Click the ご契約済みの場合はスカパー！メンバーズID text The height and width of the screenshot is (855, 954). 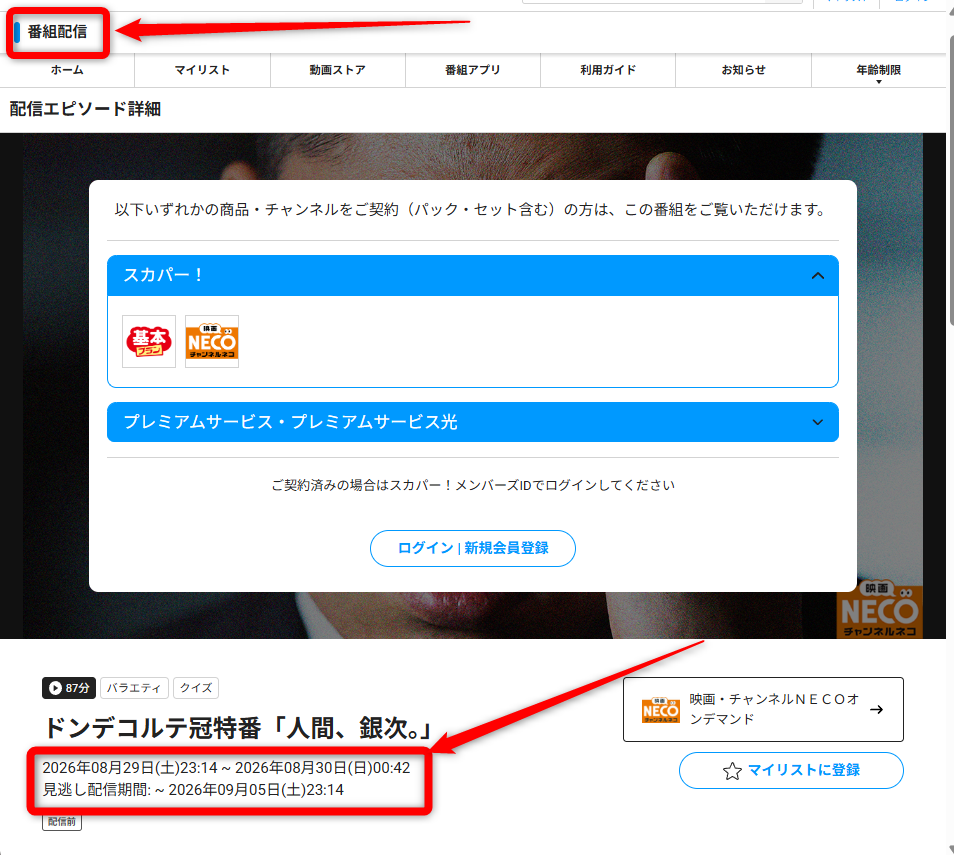click(x=473, y=485)
